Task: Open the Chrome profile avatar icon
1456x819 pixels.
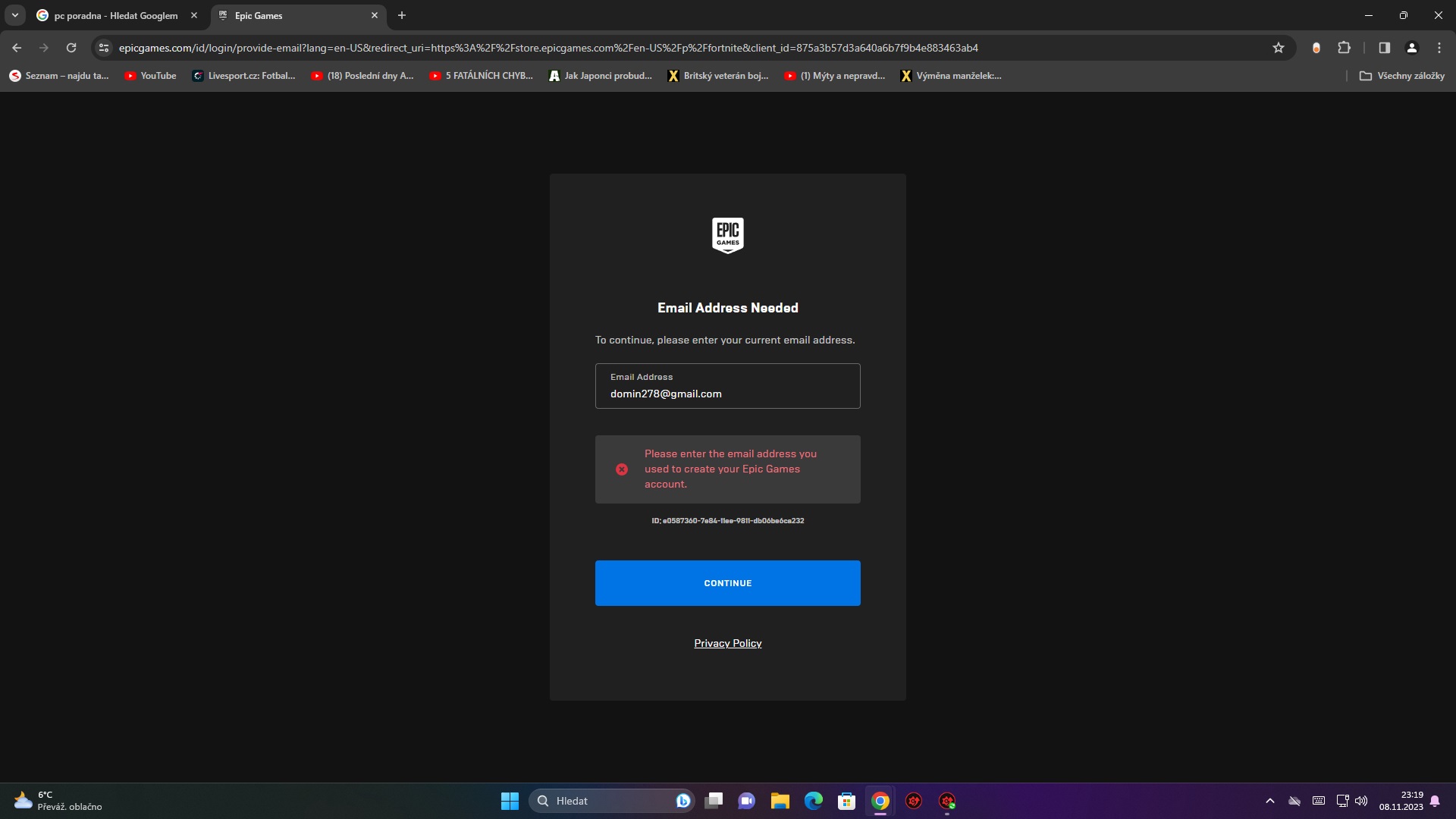Action: tap(1411, 48)
